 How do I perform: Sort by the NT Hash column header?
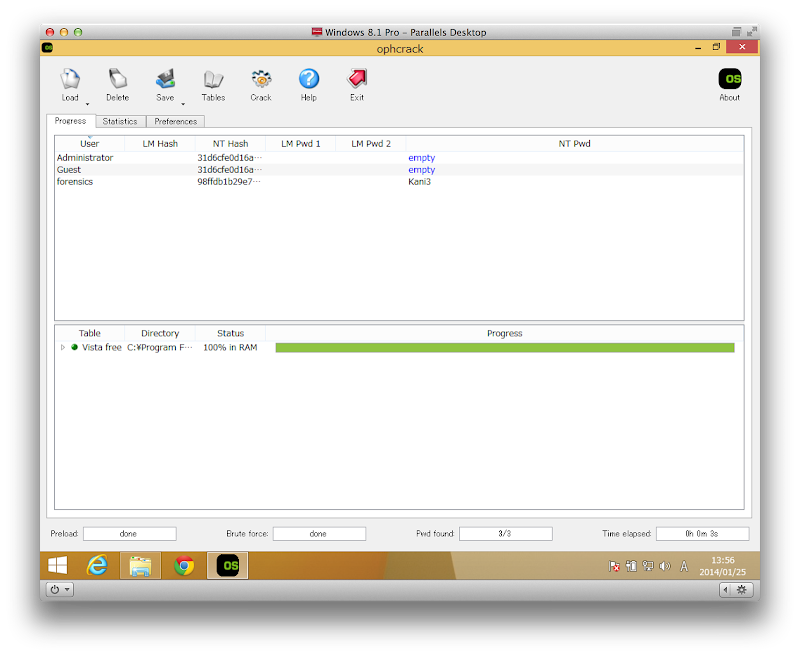coord(230,144)
